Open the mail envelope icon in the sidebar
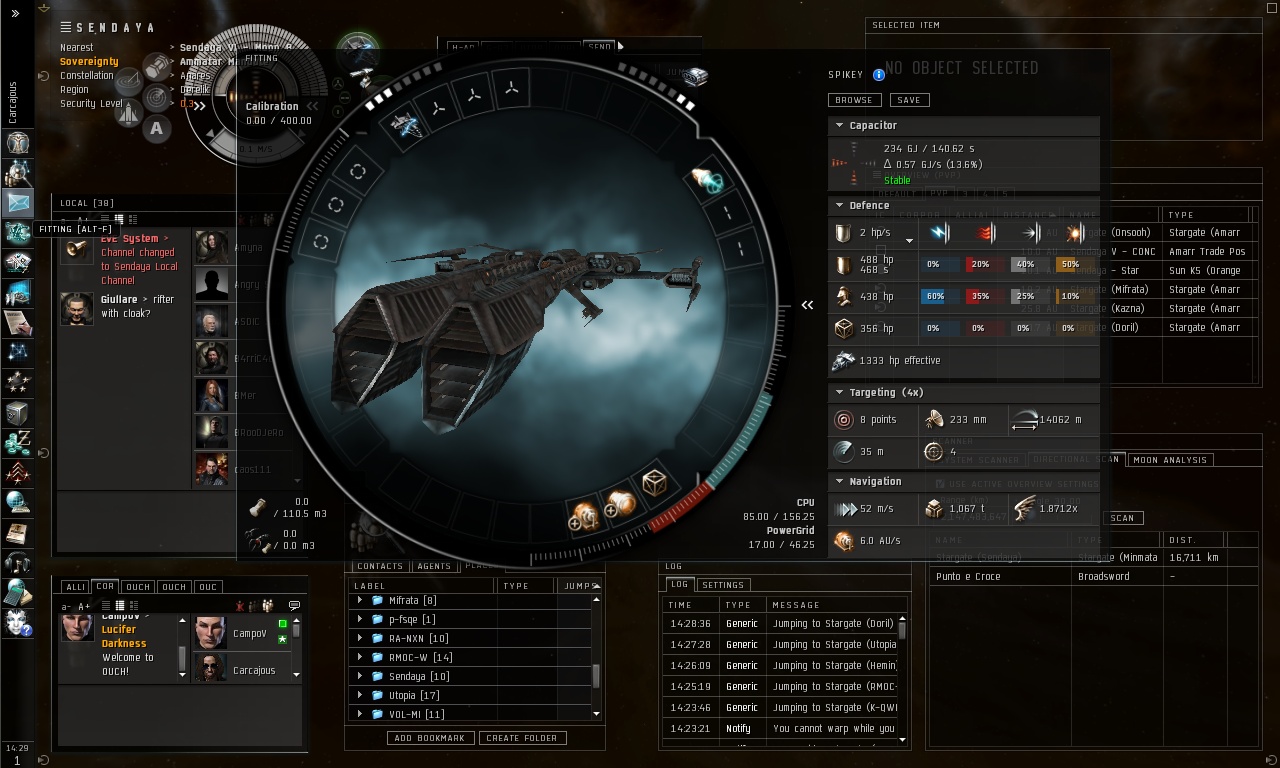Viewport: 1280px width, 768px height. point(18,203)
